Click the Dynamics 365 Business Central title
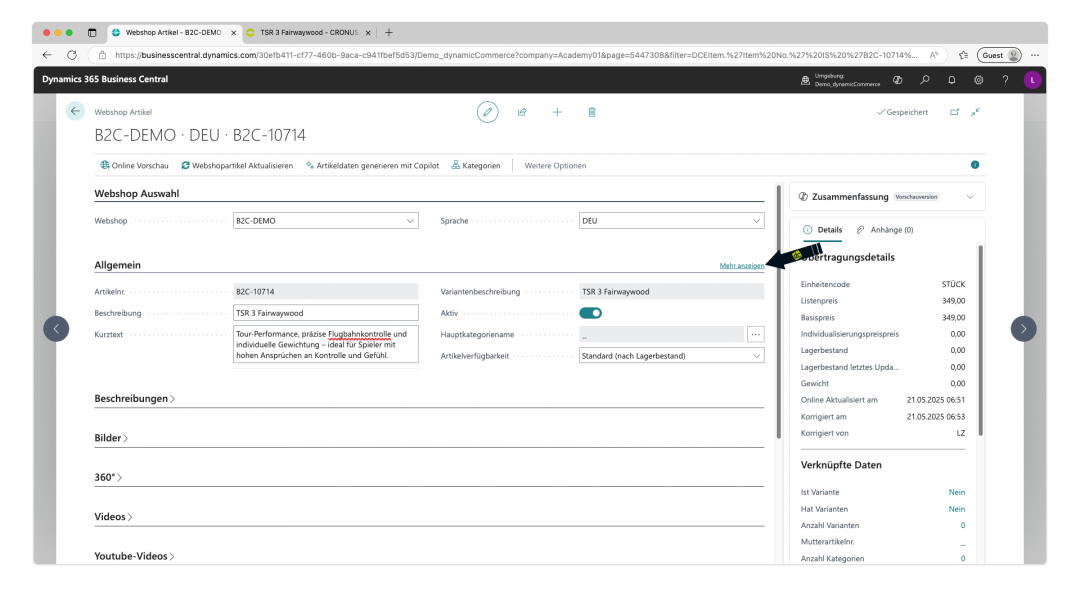 [x=105, y=79]
